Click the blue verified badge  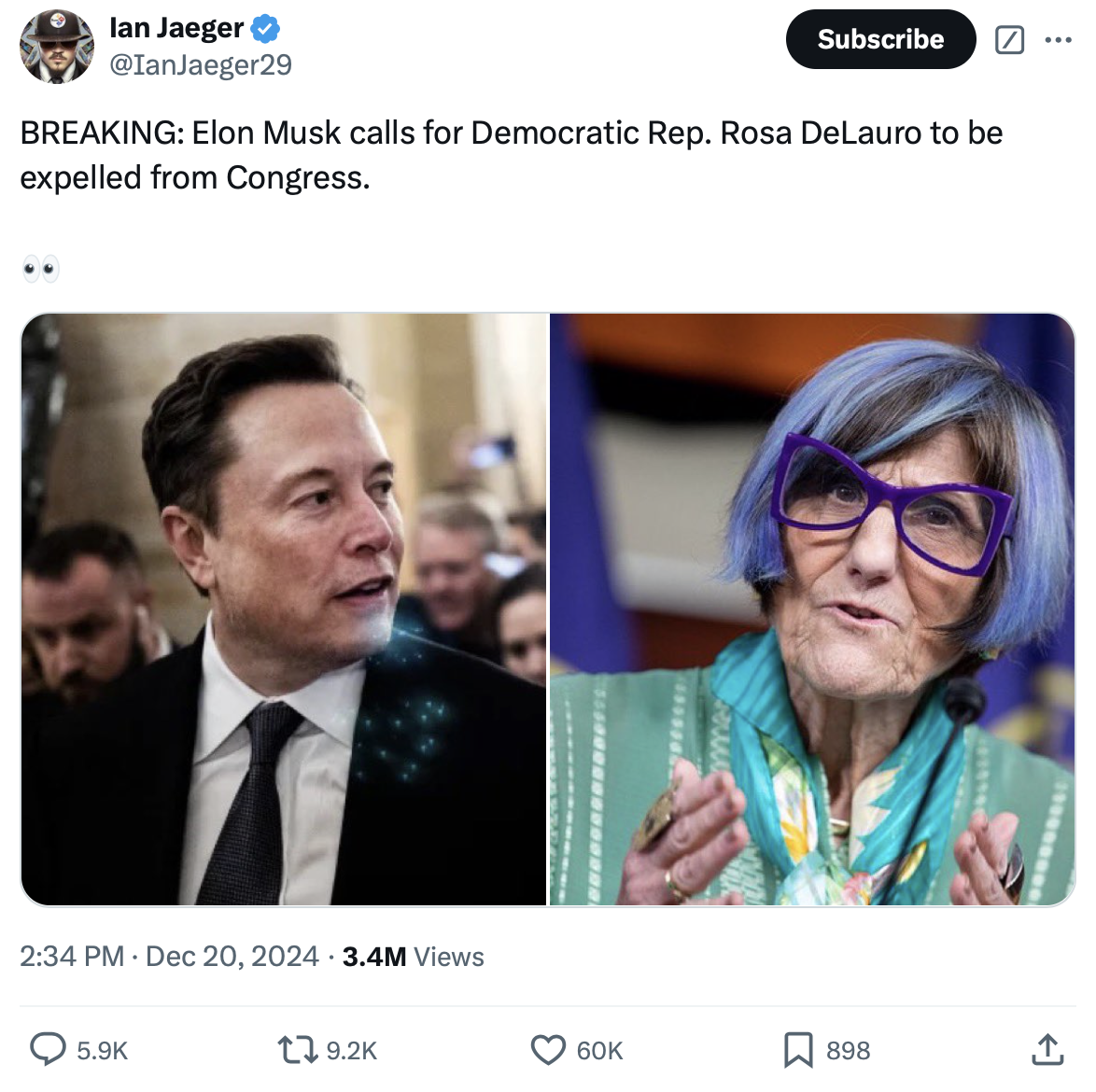coord(266,29)
